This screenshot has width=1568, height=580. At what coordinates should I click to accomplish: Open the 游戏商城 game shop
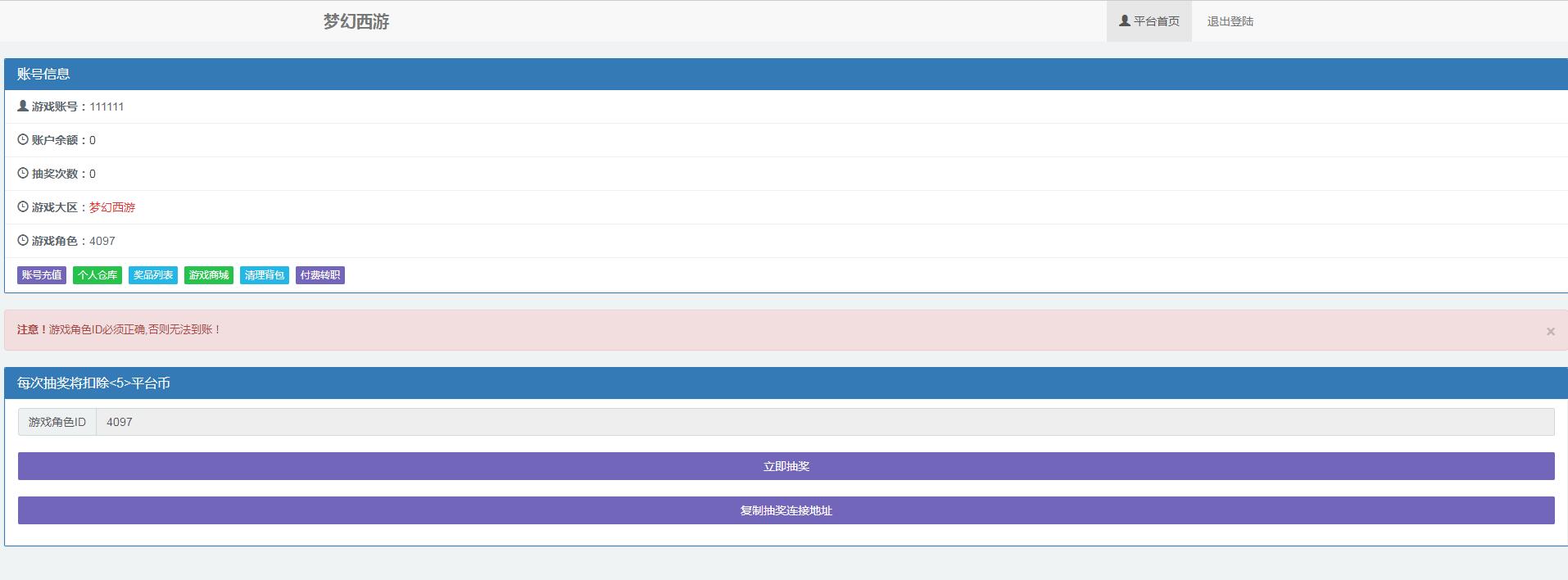(209, 275)
